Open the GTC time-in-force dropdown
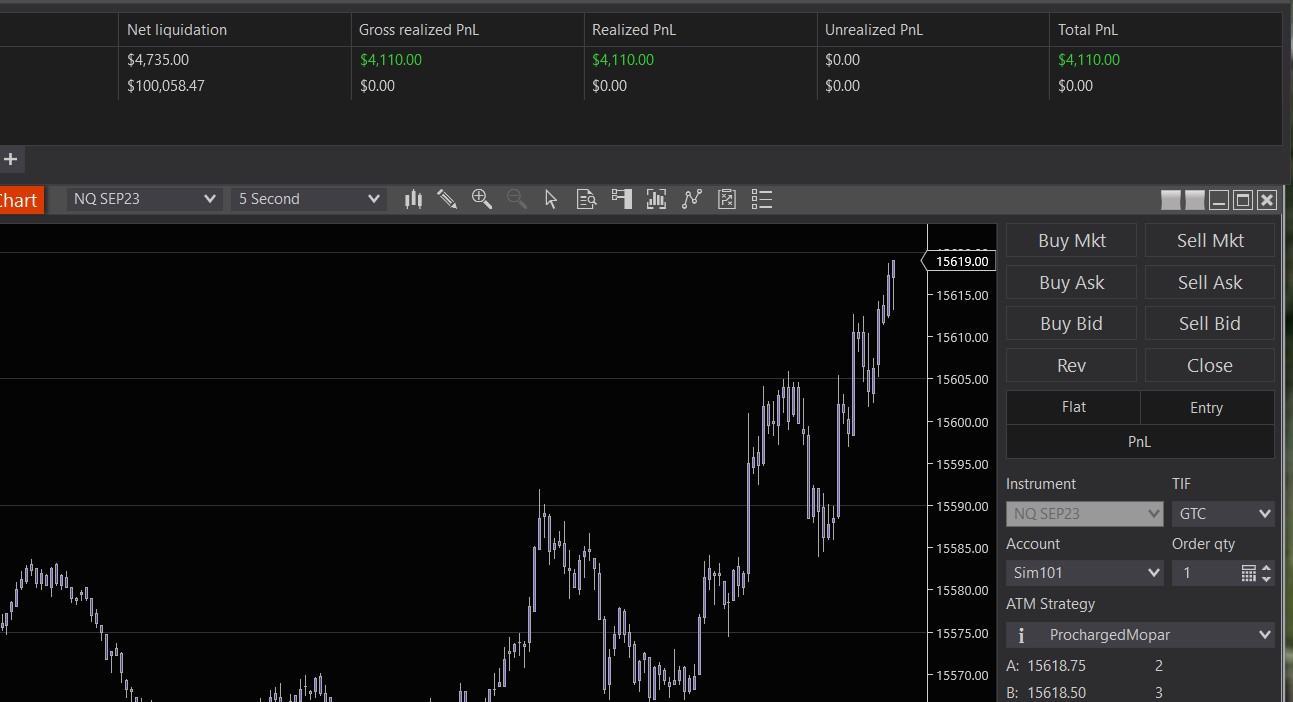1293x702 pixels. [1223, 514]
